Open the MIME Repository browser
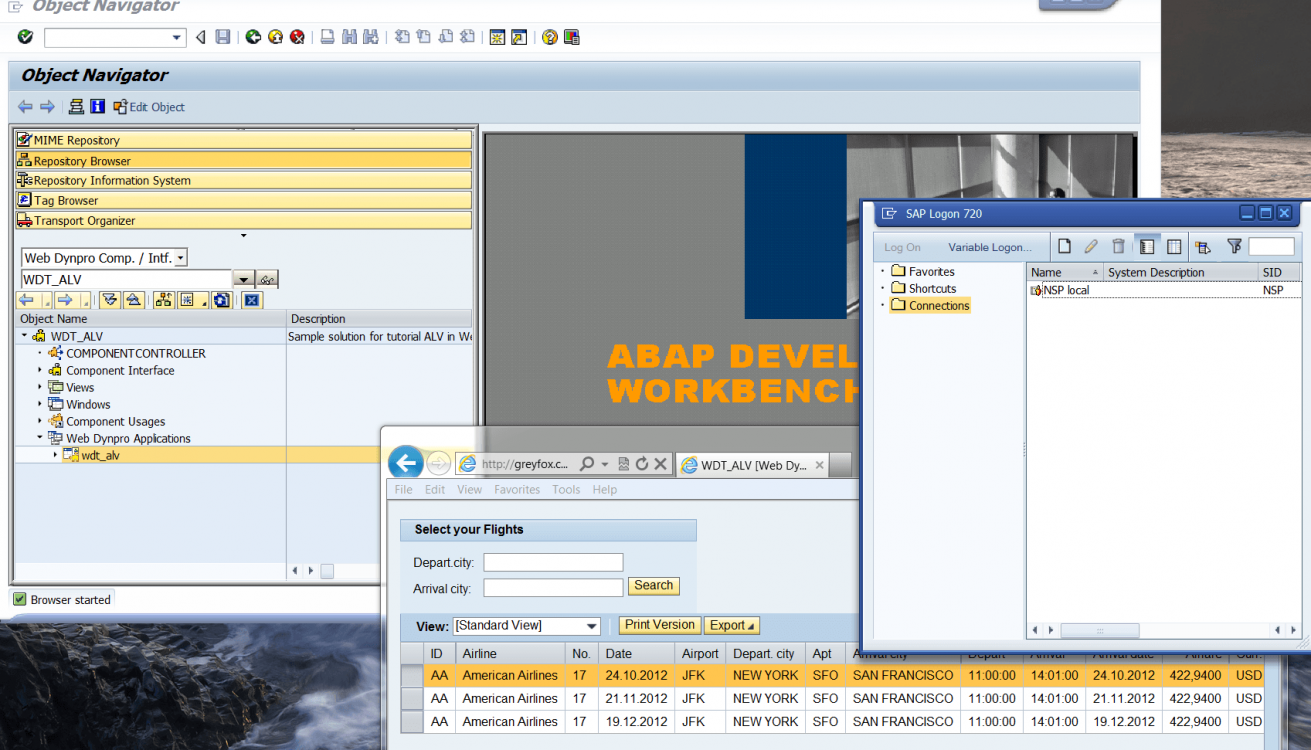 coord(244,140)
